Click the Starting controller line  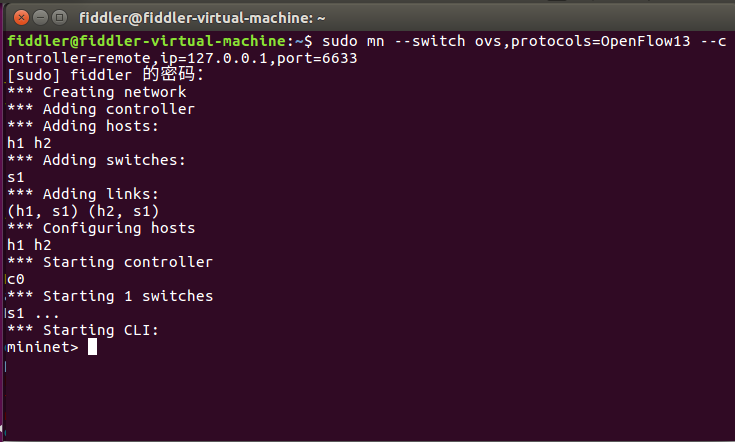pos(109,262)
